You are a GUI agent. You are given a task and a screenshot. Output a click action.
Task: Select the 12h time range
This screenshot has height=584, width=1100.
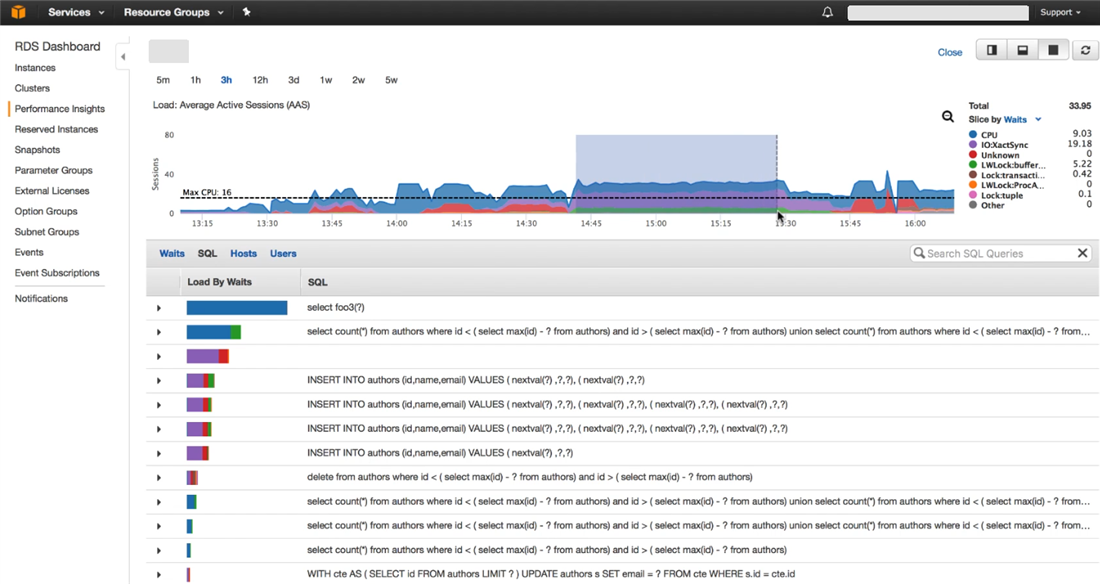tap(260, 80)
